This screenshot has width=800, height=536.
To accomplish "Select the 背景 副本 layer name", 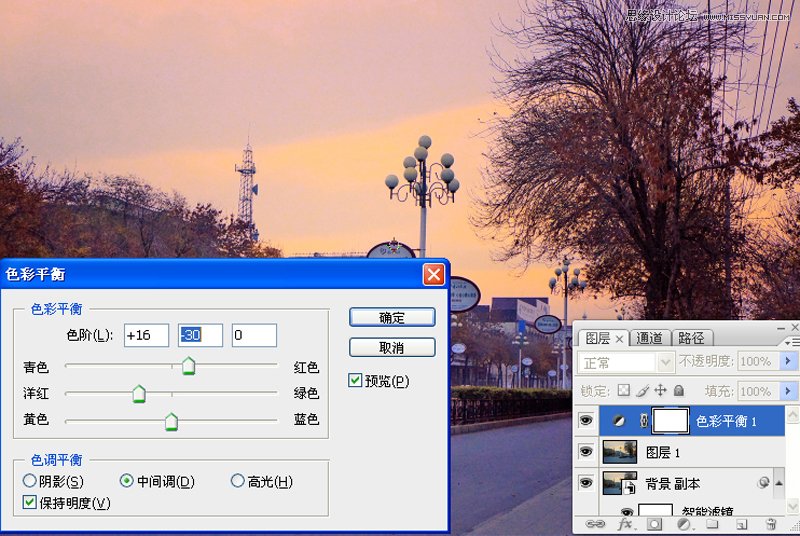I will pyautogui.click(x=672, y=483).
